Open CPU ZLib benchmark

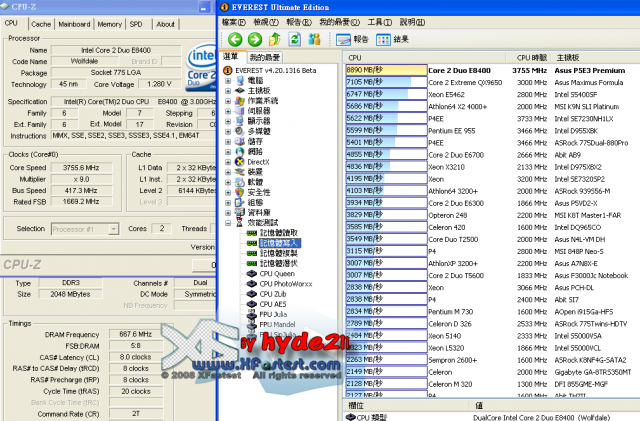[273, 294]
